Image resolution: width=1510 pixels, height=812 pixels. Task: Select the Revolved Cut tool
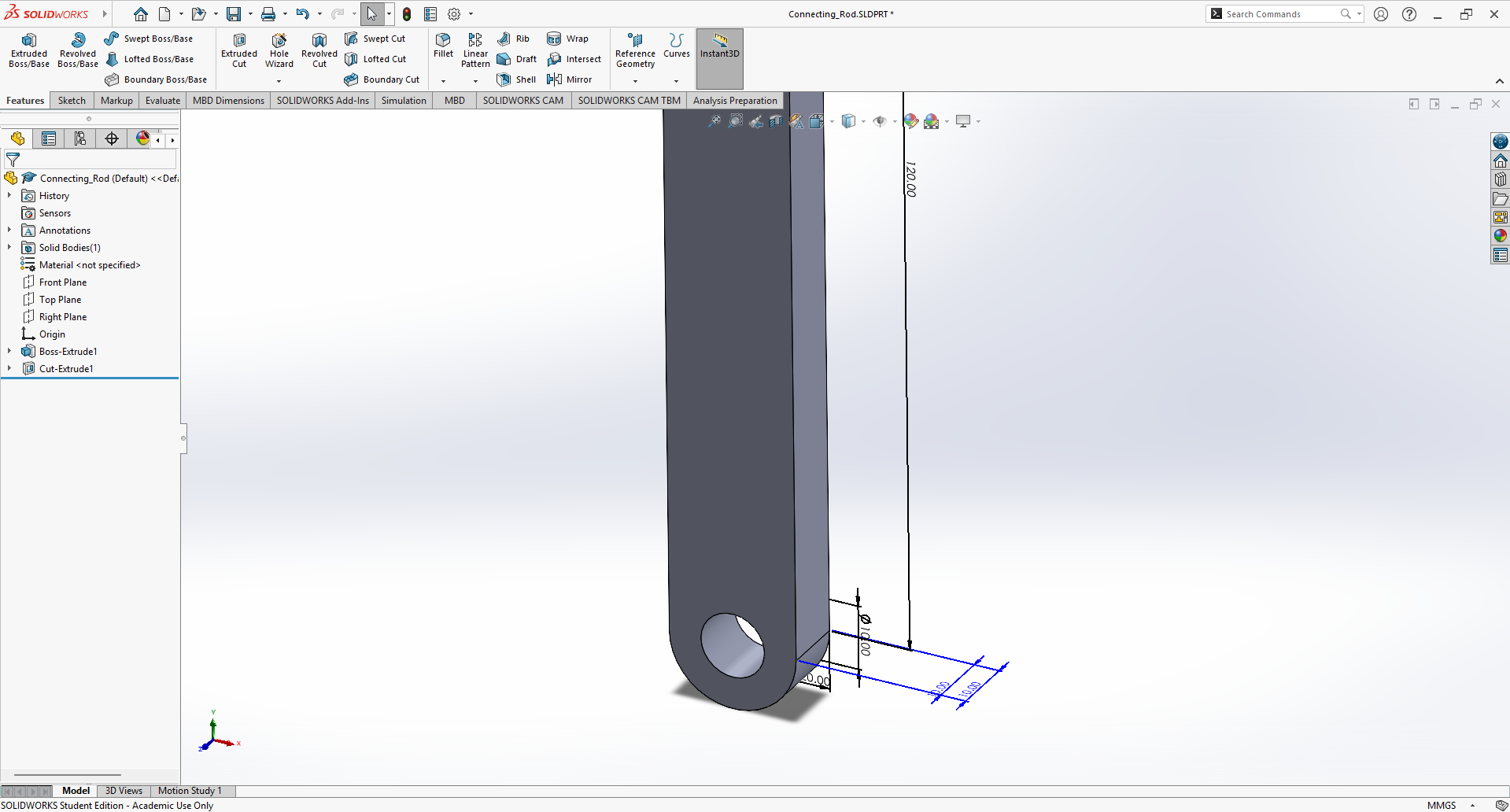(319, 50)
